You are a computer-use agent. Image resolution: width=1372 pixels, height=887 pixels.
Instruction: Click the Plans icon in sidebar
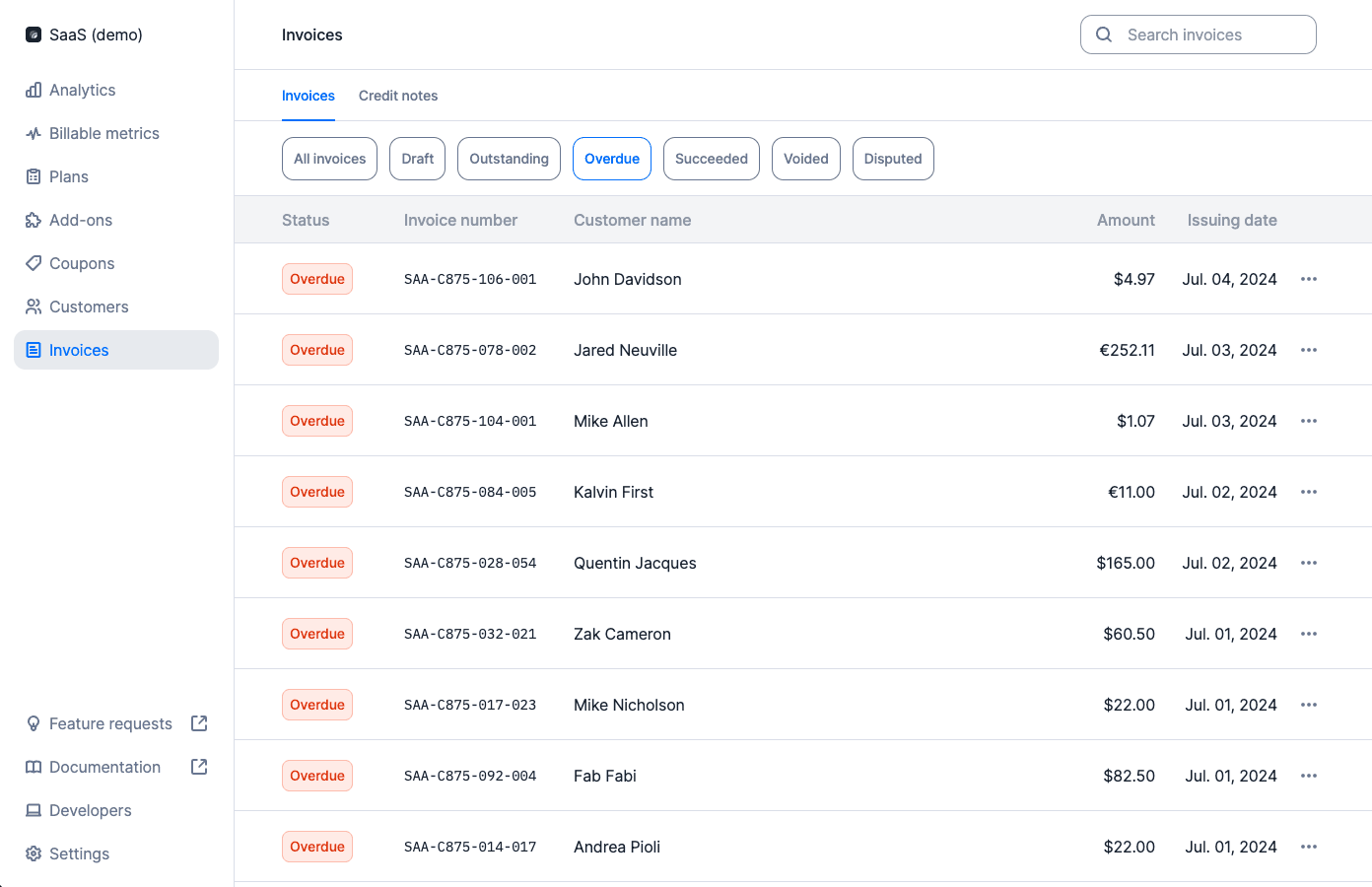click(34, 176)
